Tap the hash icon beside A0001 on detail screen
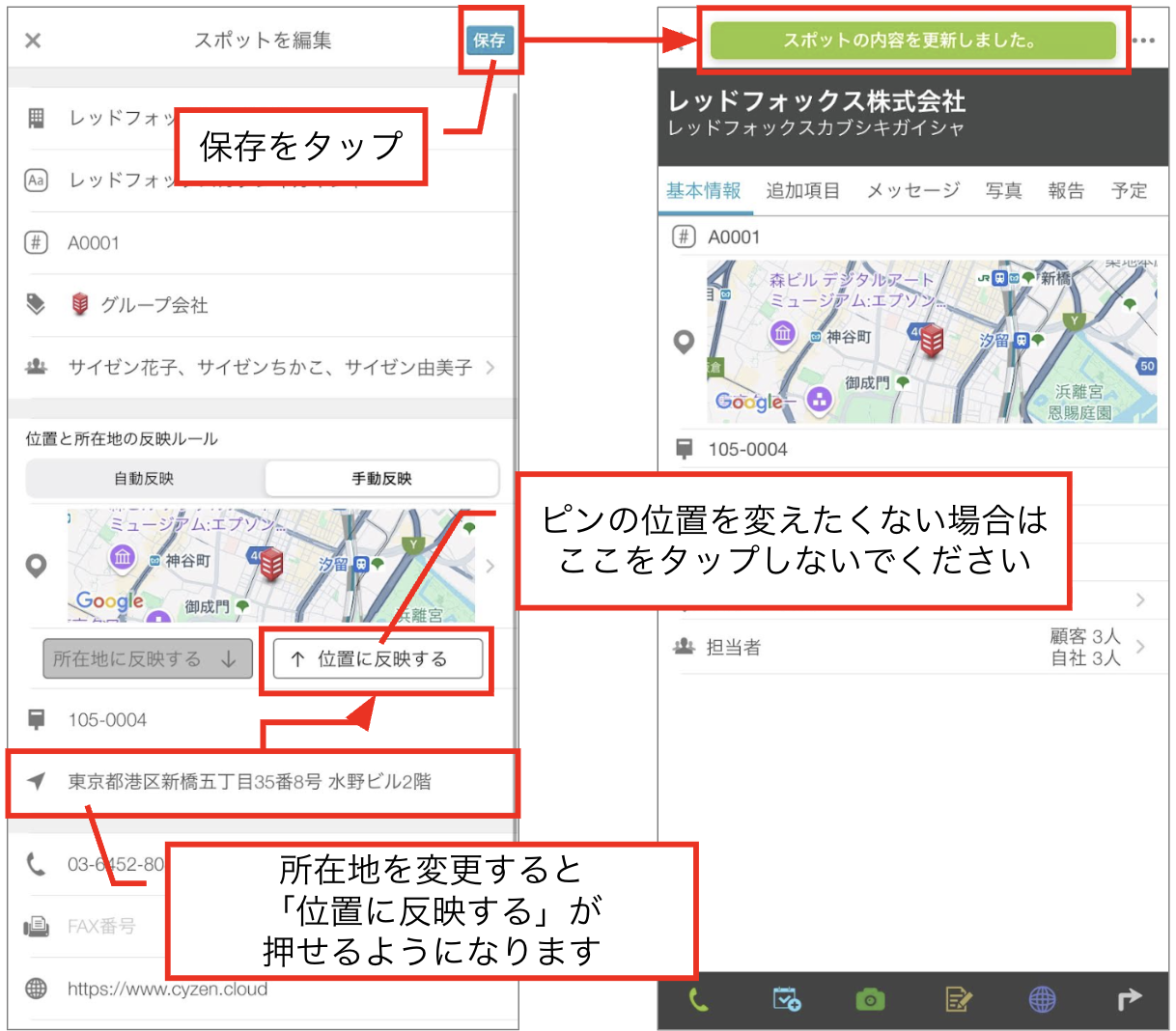Viewport: 1176px width, 1031px height. click(684, 237)
